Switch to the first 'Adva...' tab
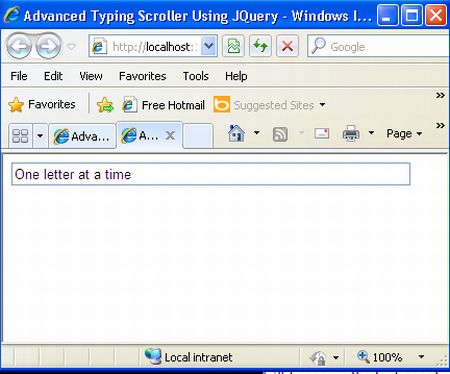Screen dimensions: 450x374 [82, 136]
